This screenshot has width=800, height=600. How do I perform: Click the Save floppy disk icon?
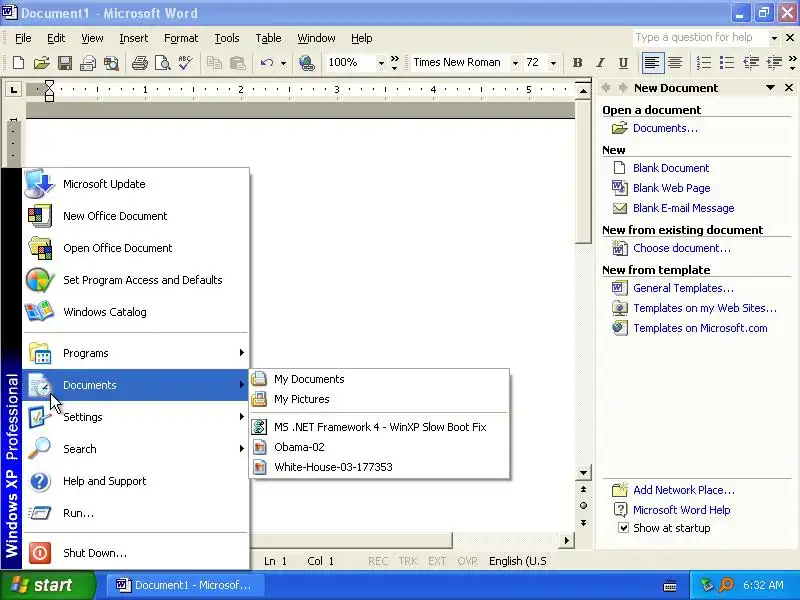point(65,63)
